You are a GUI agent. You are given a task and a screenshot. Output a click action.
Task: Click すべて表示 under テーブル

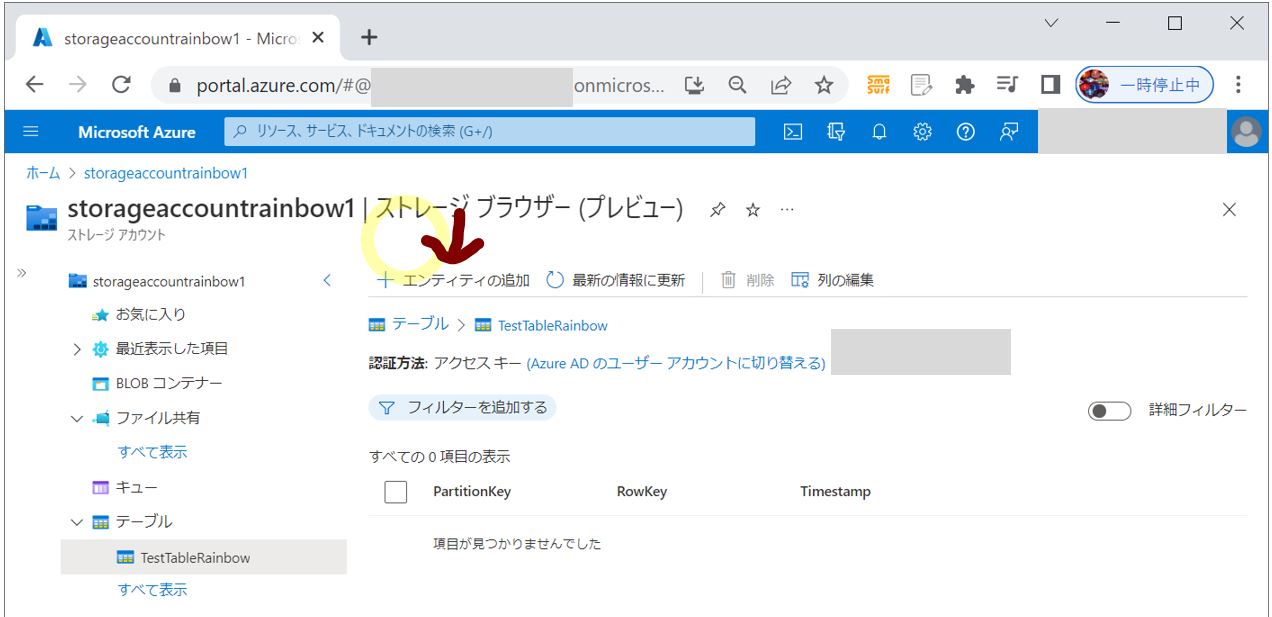152,590
